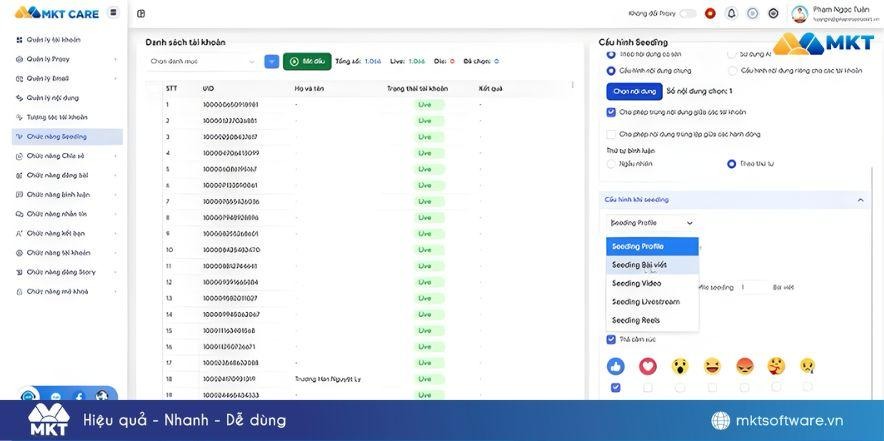Click the Haha laughing reaction icon
The width and height of the screenshot is (884, 441).
pos(712,366)
